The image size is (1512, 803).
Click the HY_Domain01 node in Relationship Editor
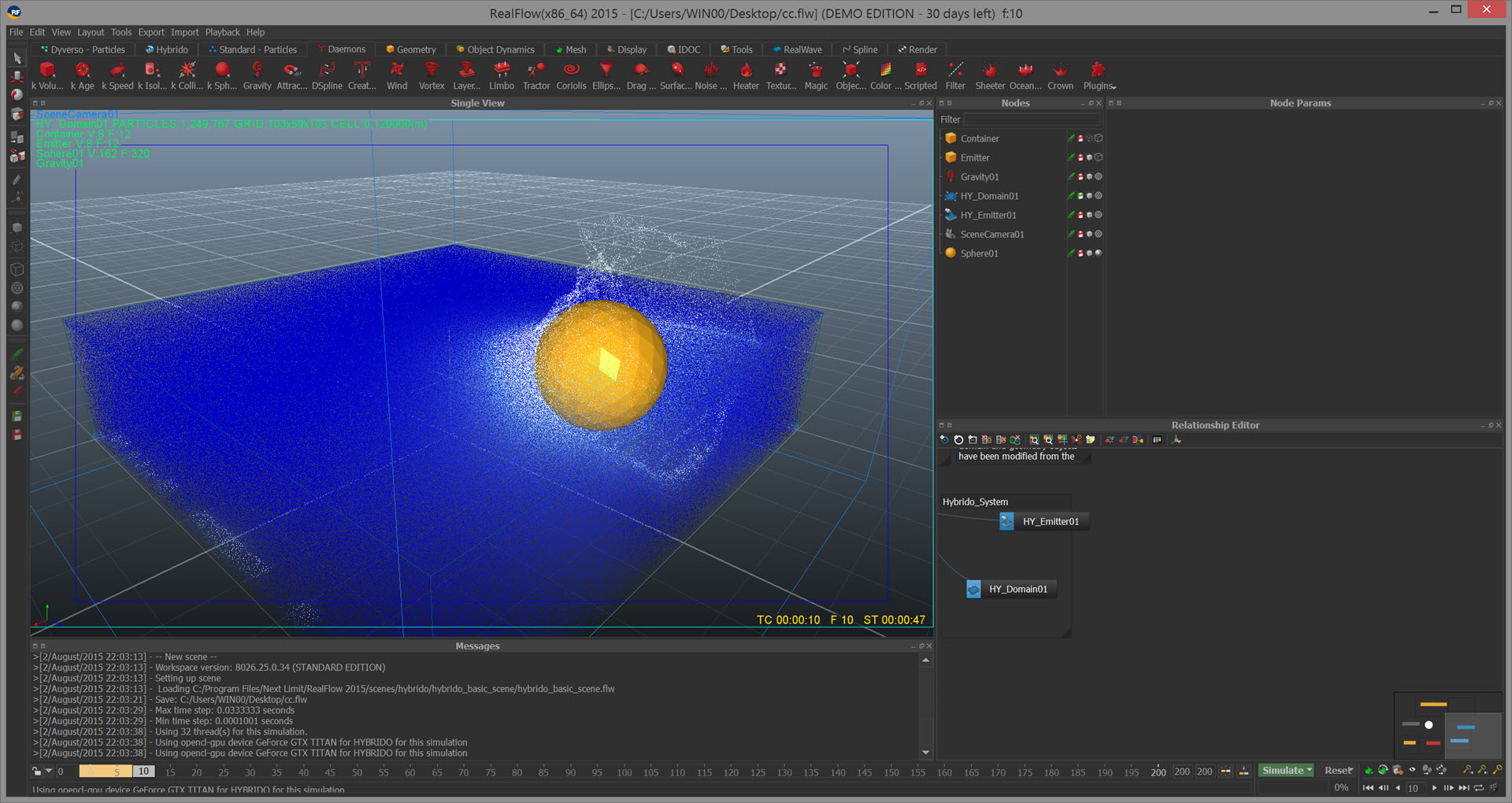pos(1011,589)
